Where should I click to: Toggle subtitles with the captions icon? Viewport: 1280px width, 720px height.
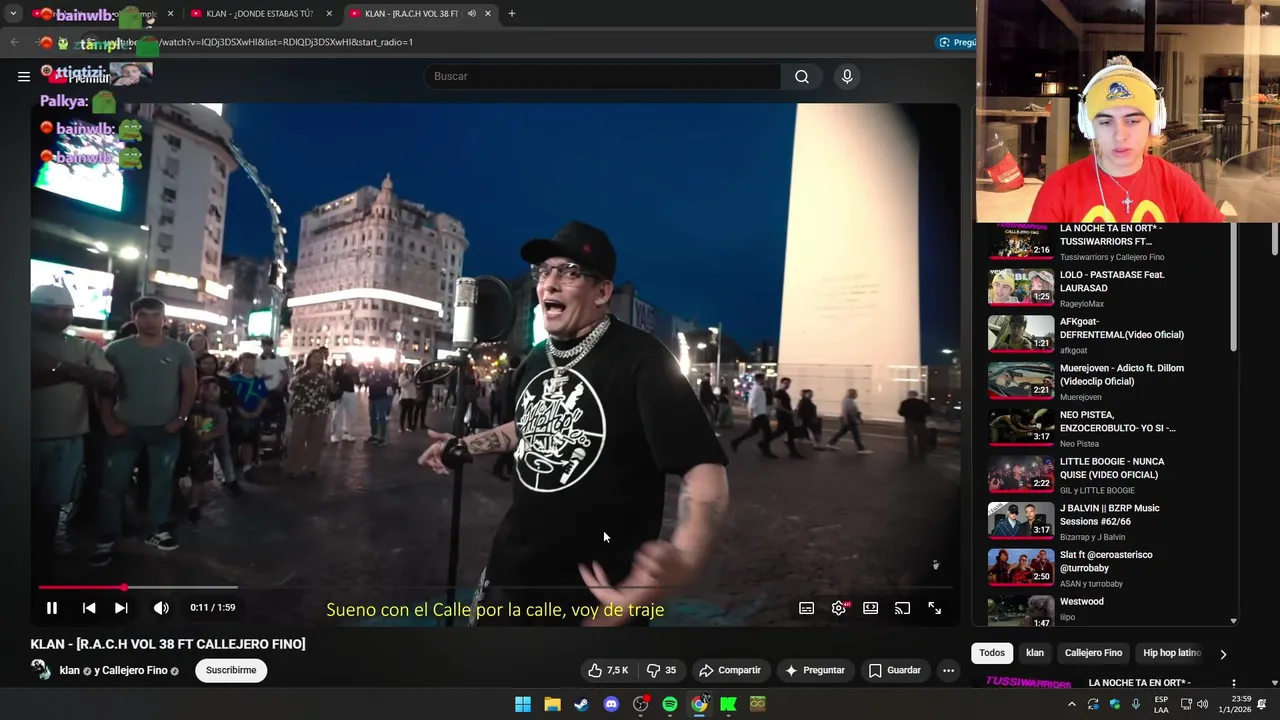point(806,608)
